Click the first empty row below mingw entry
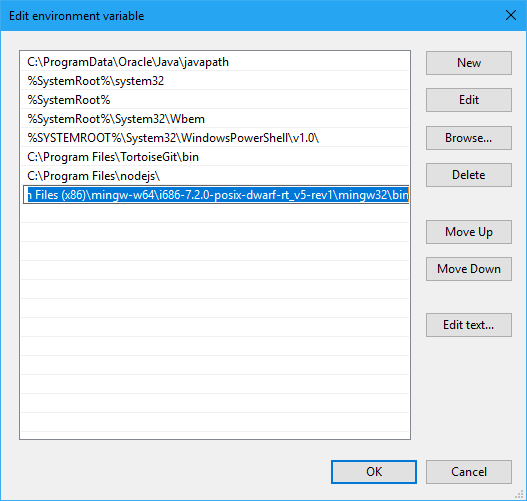The height and width of the screenshot is (501, 527). 215,213
